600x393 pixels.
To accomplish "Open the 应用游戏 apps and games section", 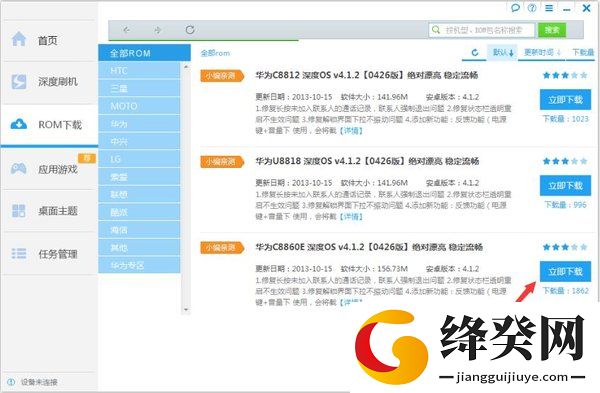I will (x=49, y=169).
